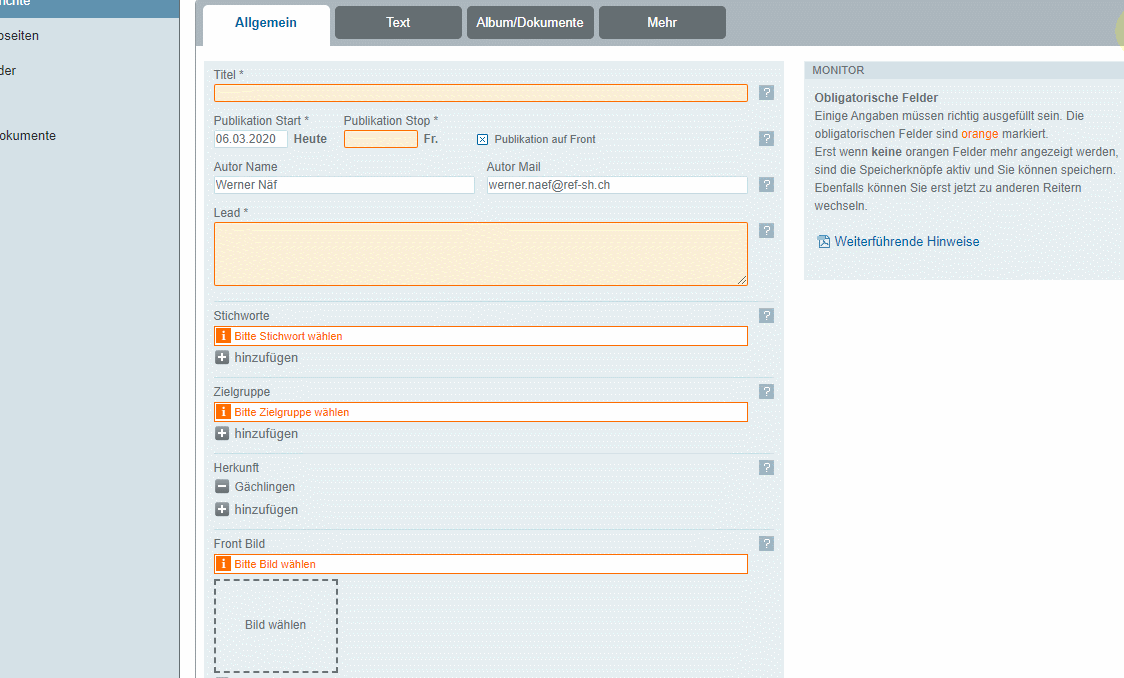
Task: Click Bild wählen image placeholder
Action: coord(275,626)
